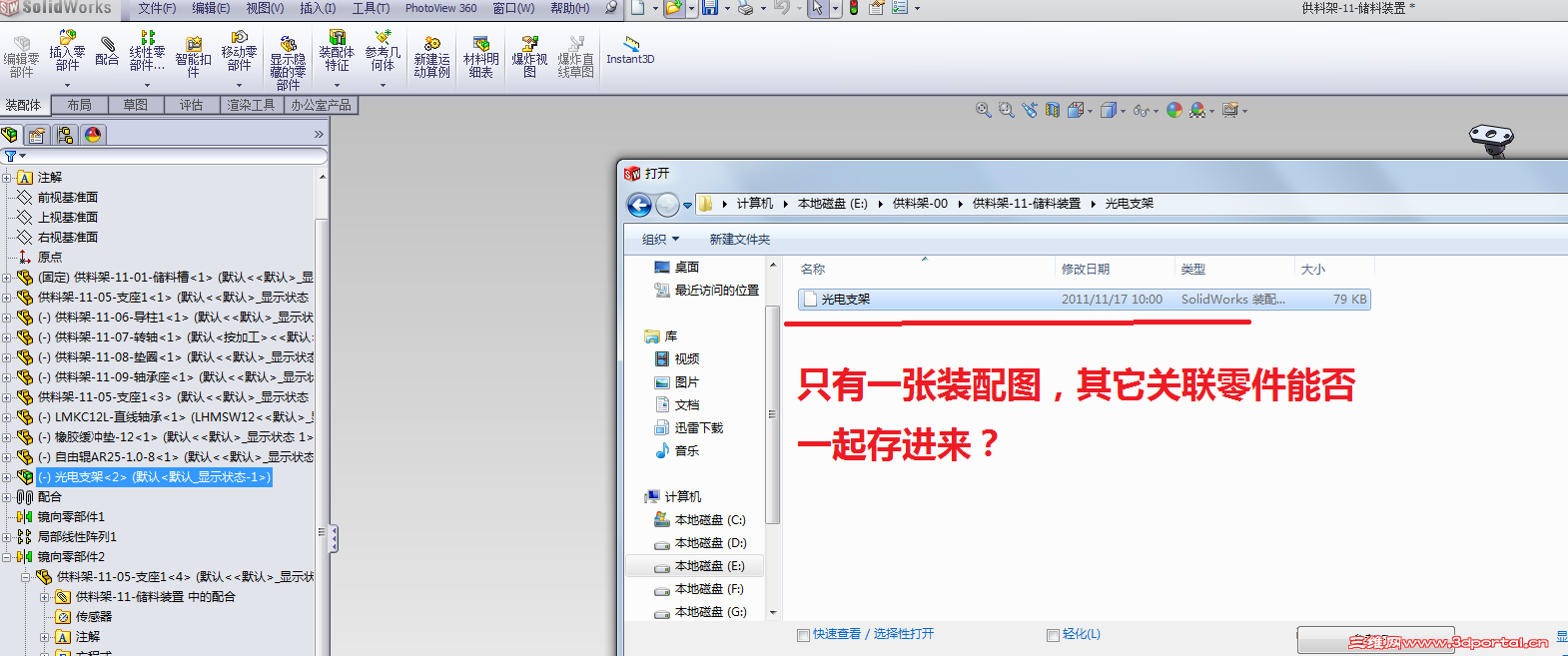
Task: Click the Rebuild traffic light icon
Action: pyautogui.click(x=854, y=8)
